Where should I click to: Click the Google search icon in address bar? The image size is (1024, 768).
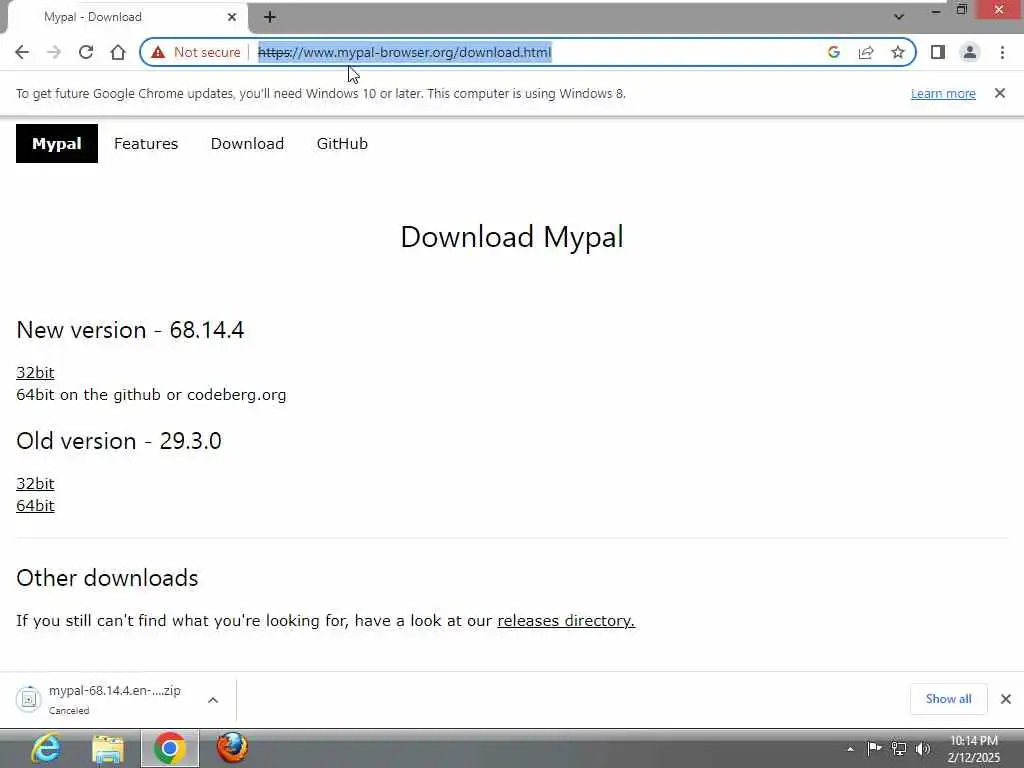(x=833, y=52)
